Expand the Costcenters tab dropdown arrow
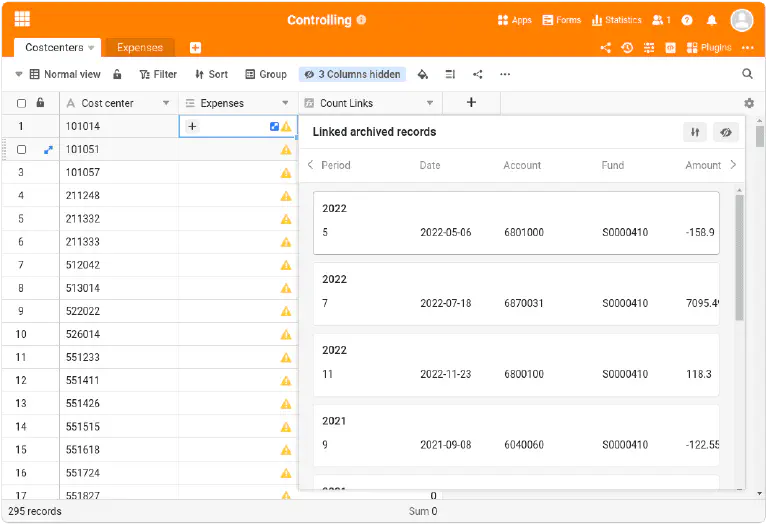The image size is (768, 525). [x=91, y=48]
